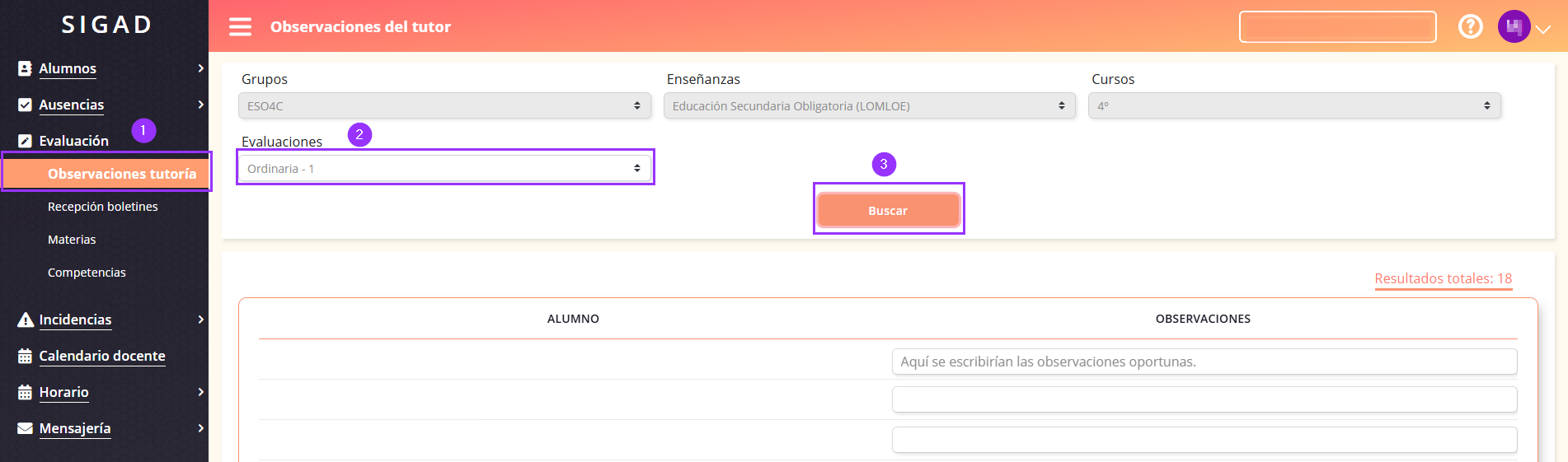Go to Competencias menu item
Image resolution: width=1568 pixels, height=462 pixels.
click(x=87, y=273)
